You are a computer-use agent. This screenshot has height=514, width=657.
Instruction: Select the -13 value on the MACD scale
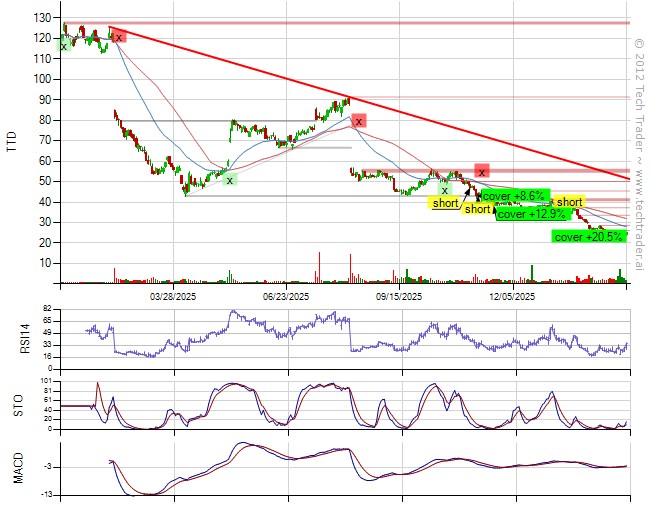[x=46, y=495]
